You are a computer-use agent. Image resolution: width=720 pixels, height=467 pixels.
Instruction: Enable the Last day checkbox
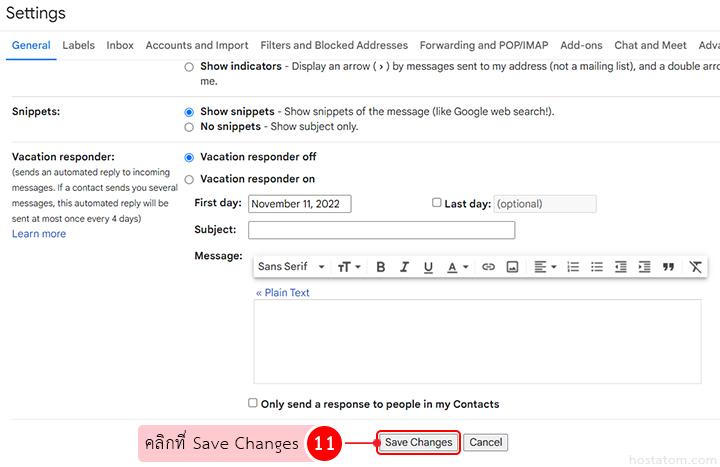pyautogui.click(x=436, y=203)
